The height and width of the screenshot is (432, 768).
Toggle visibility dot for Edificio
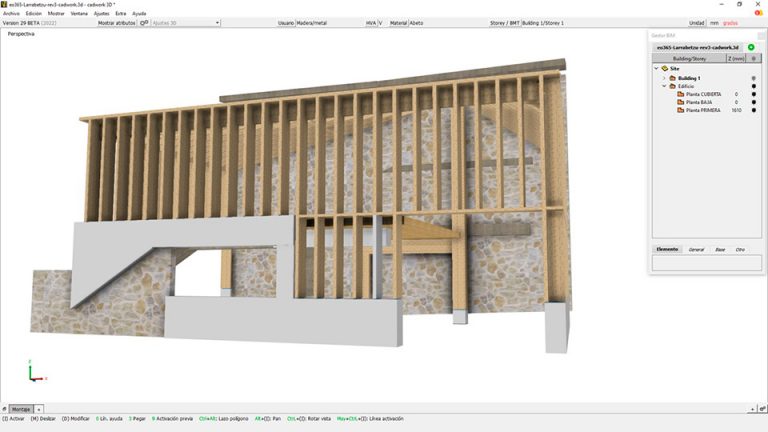point(753,86)
